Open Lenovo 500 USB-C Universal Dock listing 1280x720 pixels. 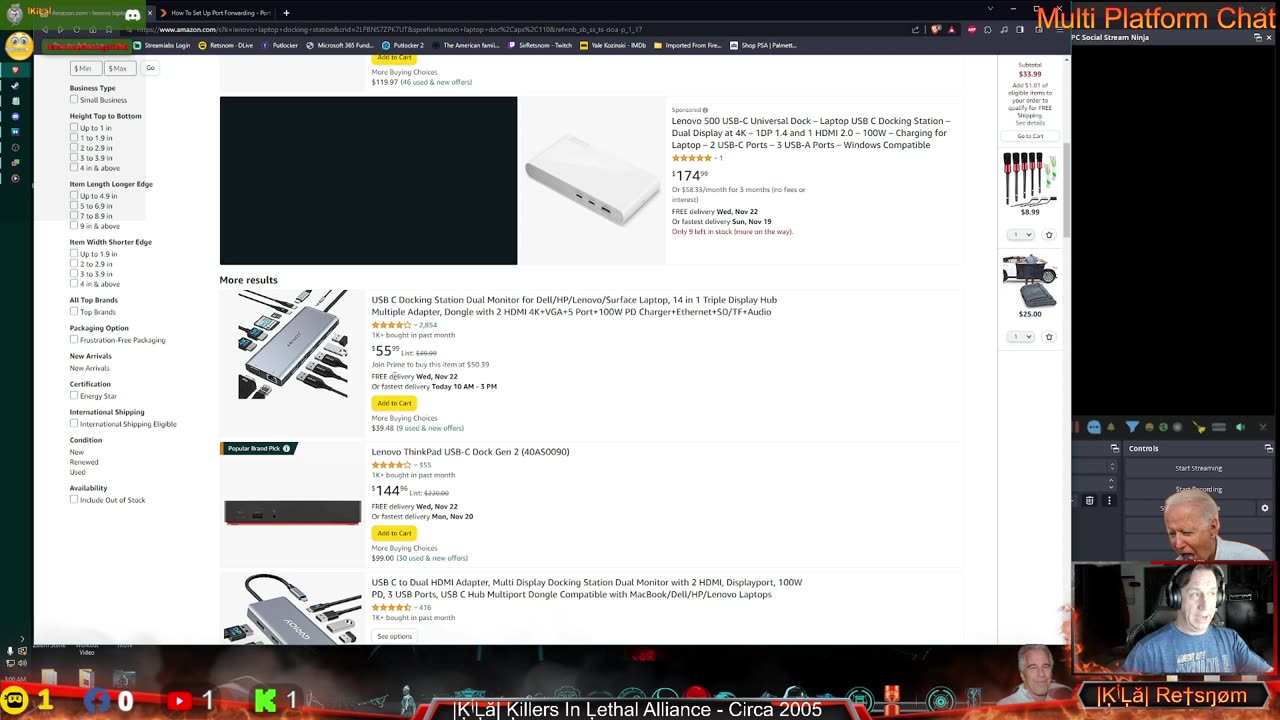811,133
